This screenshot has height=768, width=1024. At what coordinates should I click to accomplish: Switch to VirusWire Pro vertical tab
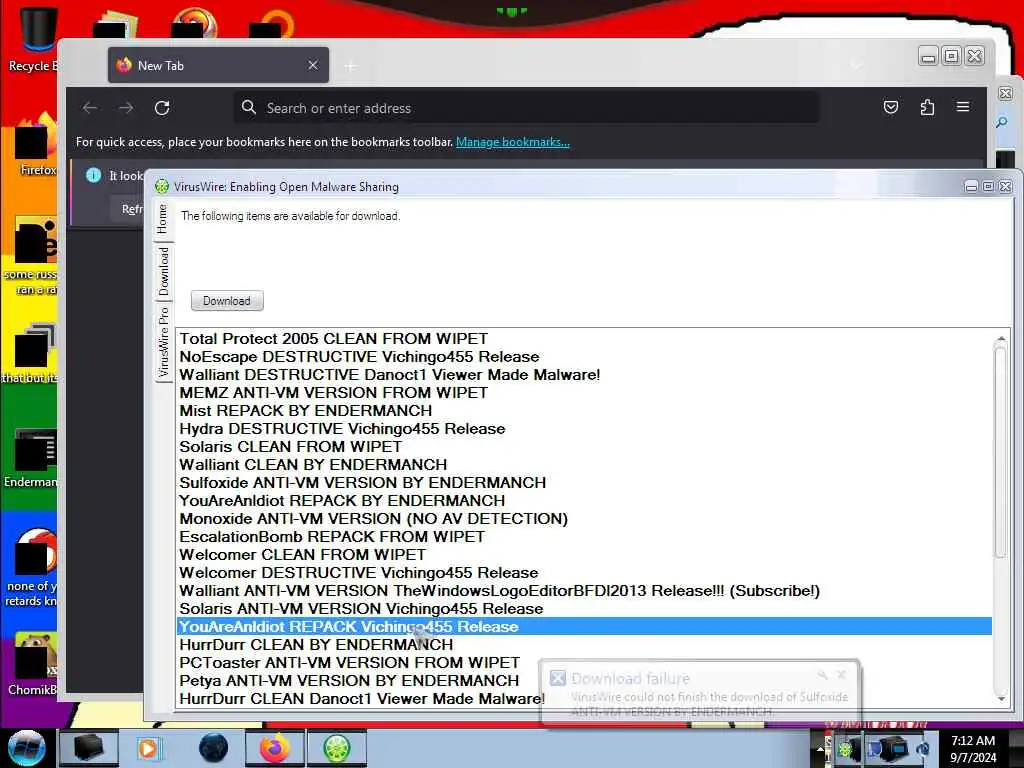pos(163,342)
